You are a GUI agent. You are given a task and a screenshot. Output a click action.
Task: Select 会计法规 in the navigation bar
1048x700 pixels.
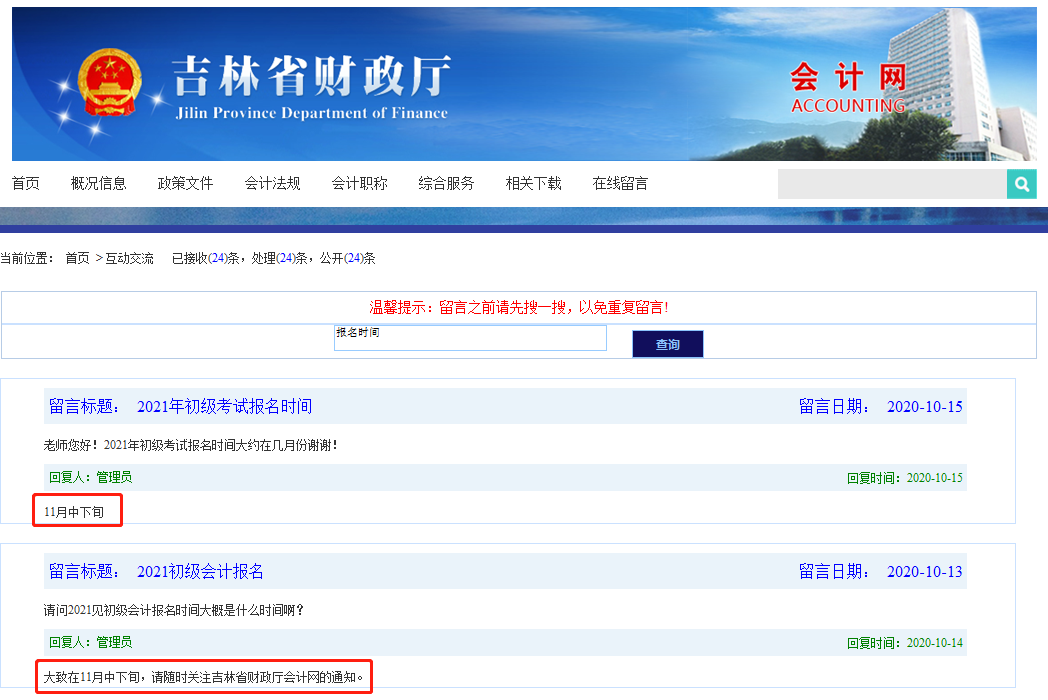(272, 184)
